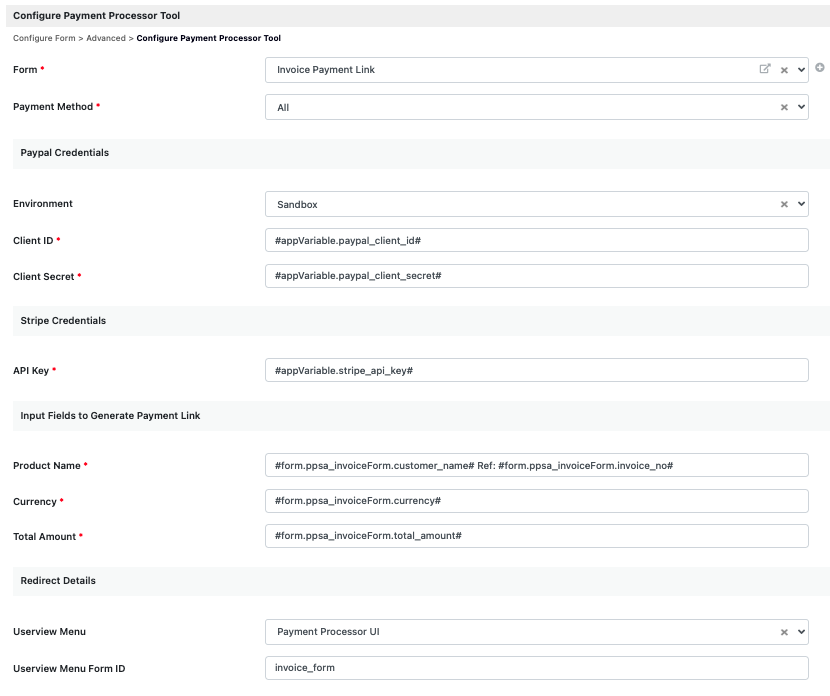Click into the Client Secret text field

(536, 276)
